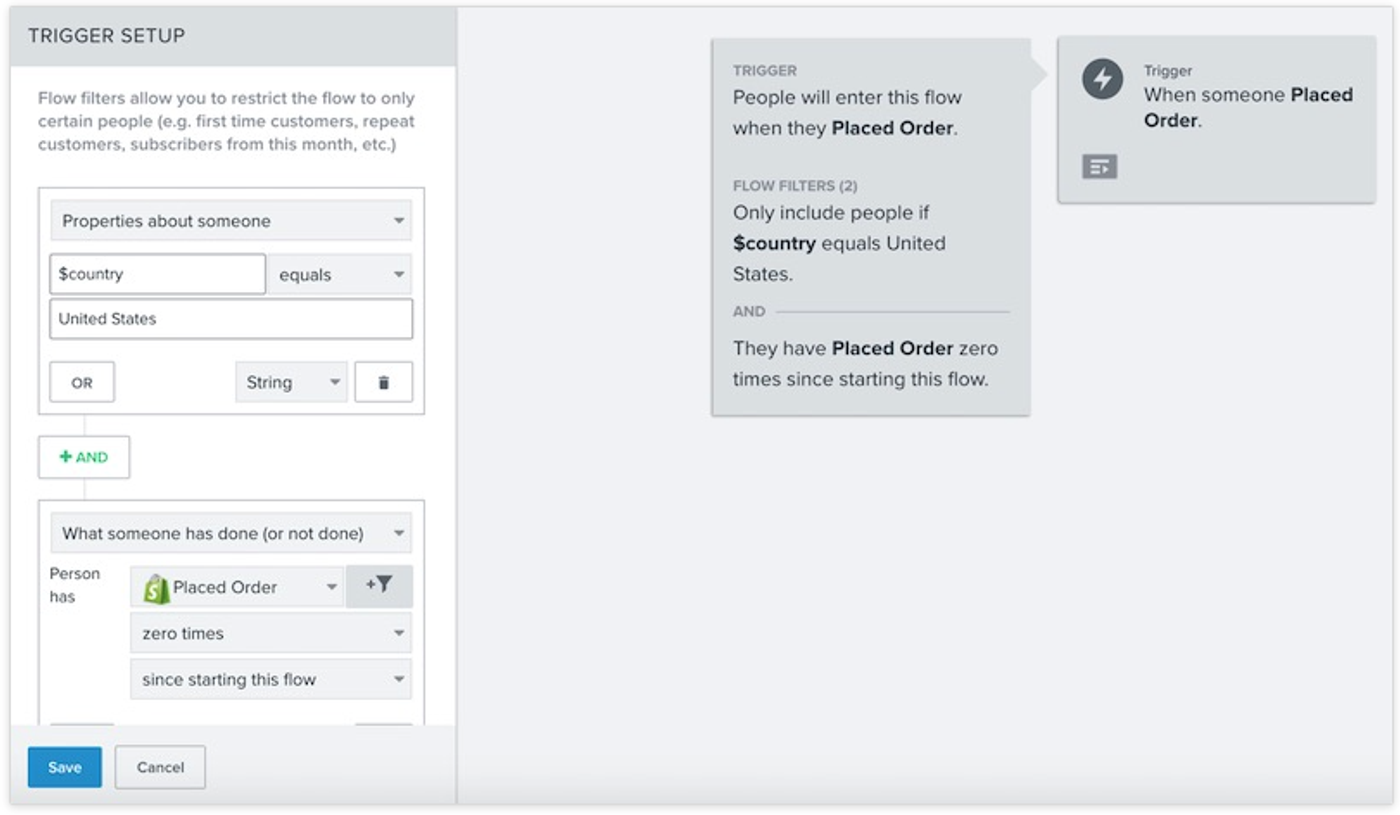Open 'What someone has done' dropdown
The image size is (1400, 815).
[x=231, y=533]
